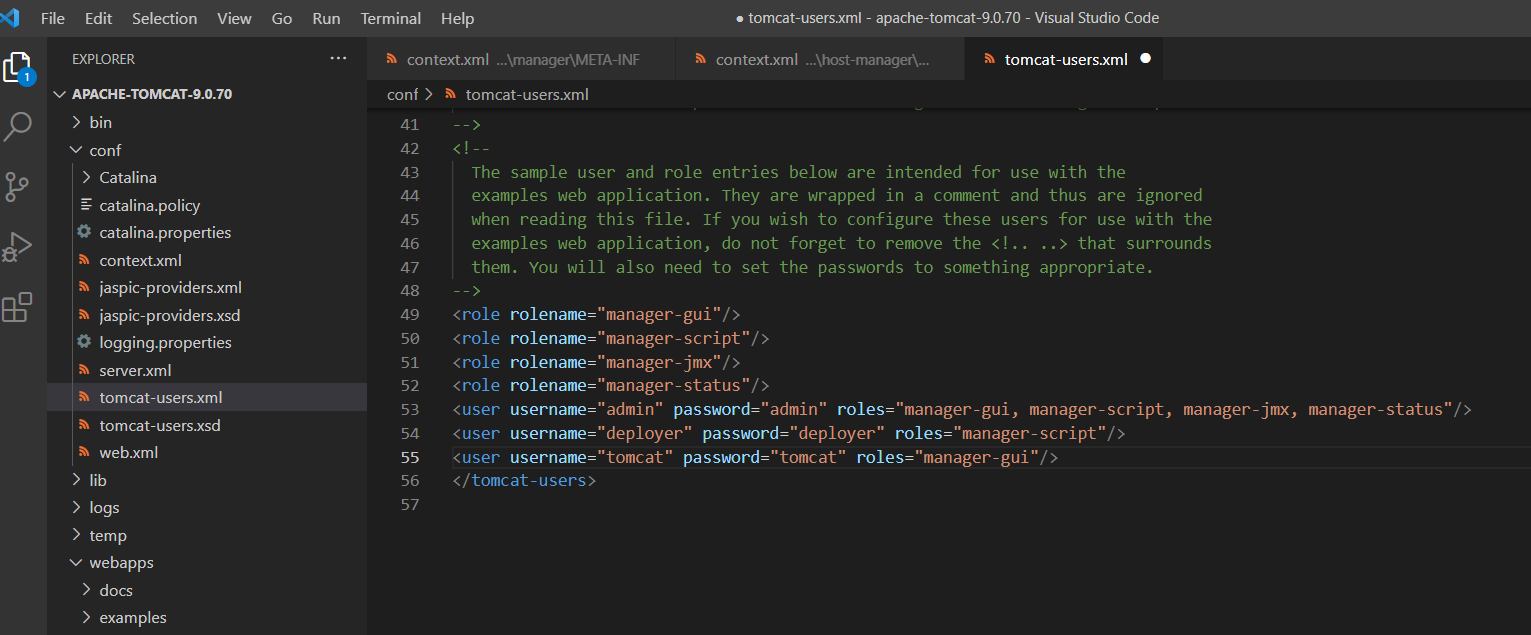
Task: Select the tomcat-users.xml editor tab
Action: pos(1064,59)
